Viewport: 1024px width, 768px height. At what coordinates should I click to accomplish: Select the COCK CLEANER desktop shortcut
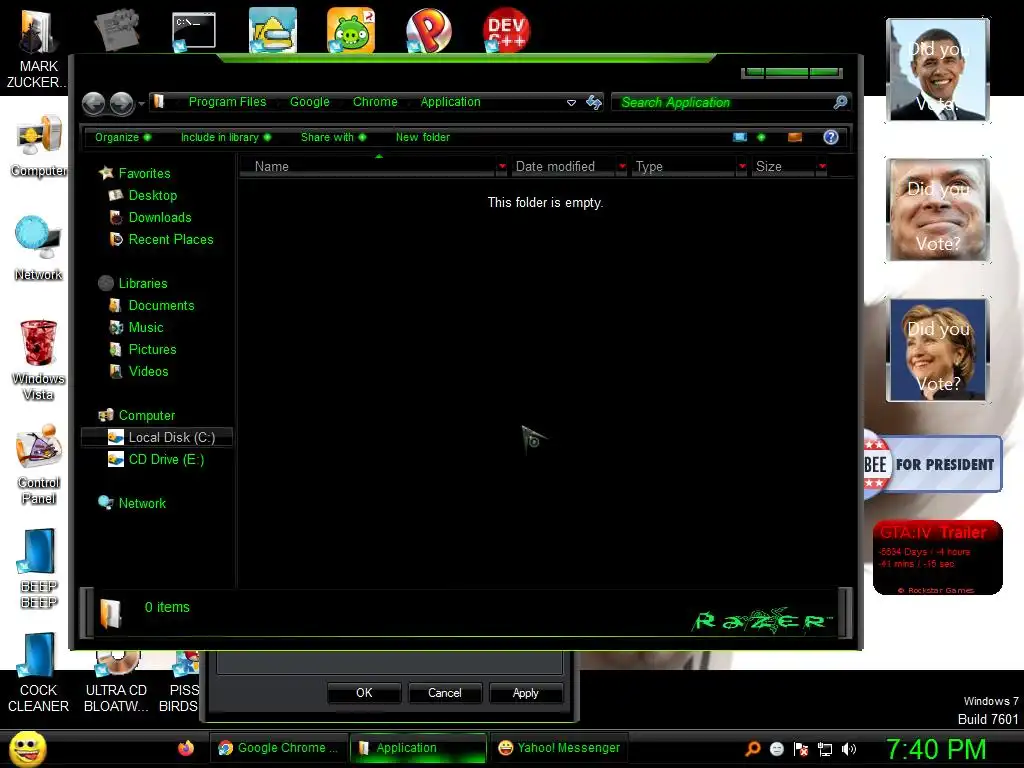pos(38,673)
